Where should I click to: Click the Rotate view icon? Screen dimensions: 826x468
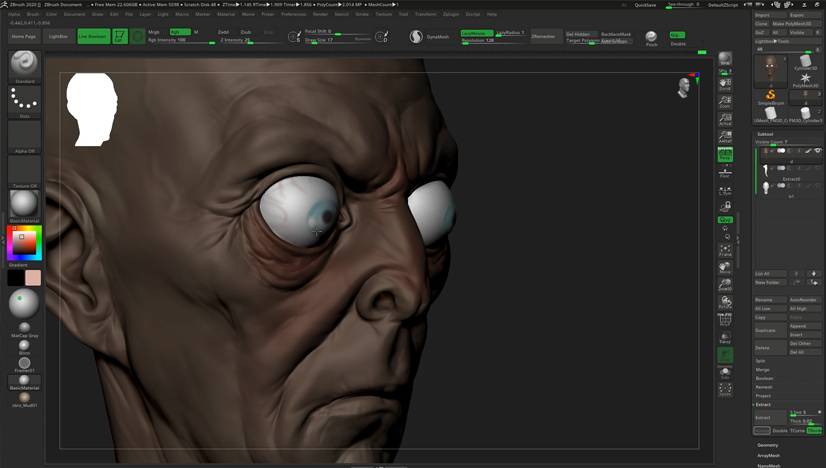(725, 301)
